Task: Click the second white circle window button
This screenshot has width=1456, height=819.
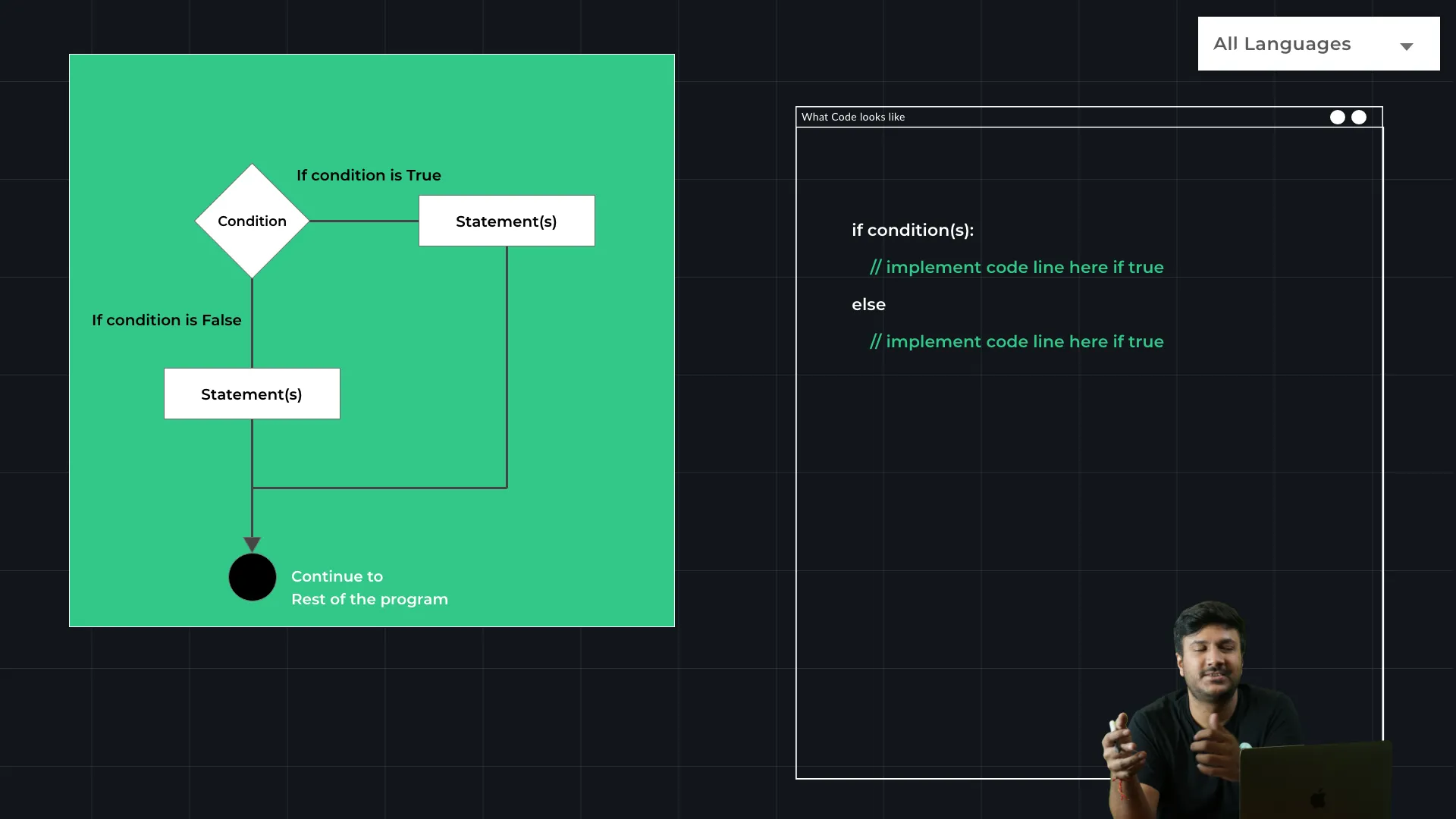Action: tap(1359, 117)
